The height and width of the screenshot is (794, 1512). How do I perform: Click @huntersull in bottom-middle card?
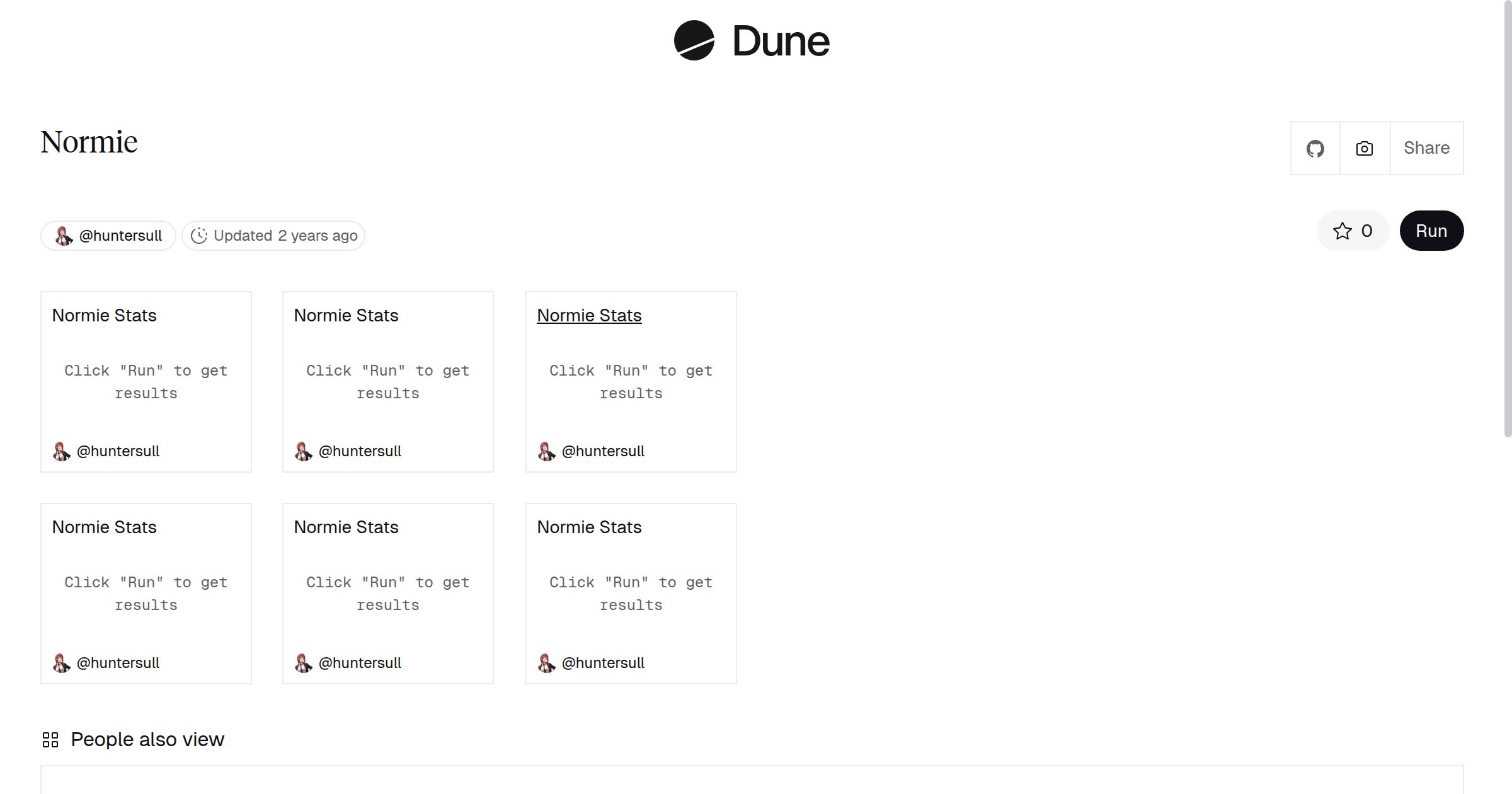(360, 663)
